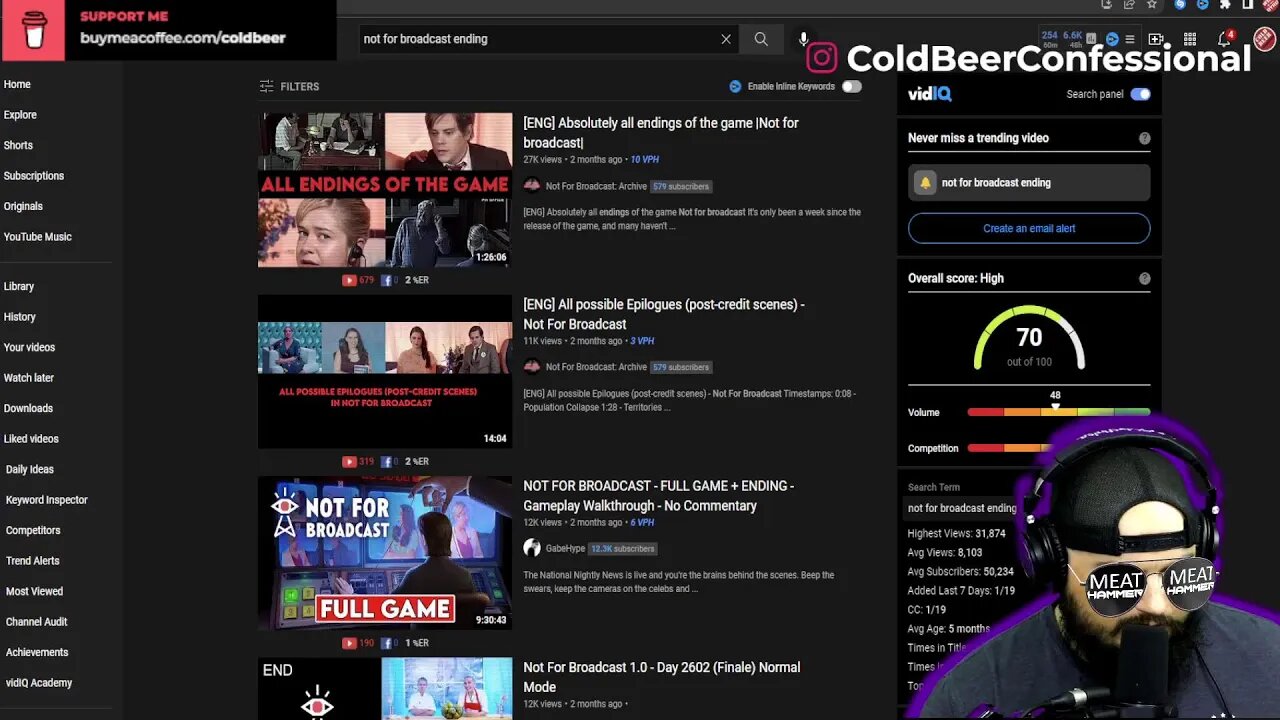Open video title All possible Epilogues (post-credit scenes)
Screen dimensions: 1280x720
[x=664, y=314]
